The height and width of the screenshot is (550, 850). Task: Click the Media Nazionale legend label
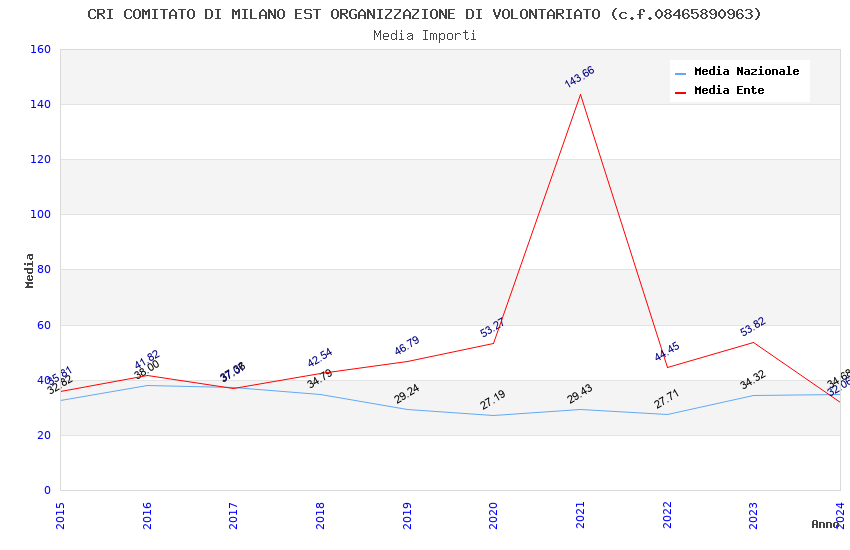(746, 71)
